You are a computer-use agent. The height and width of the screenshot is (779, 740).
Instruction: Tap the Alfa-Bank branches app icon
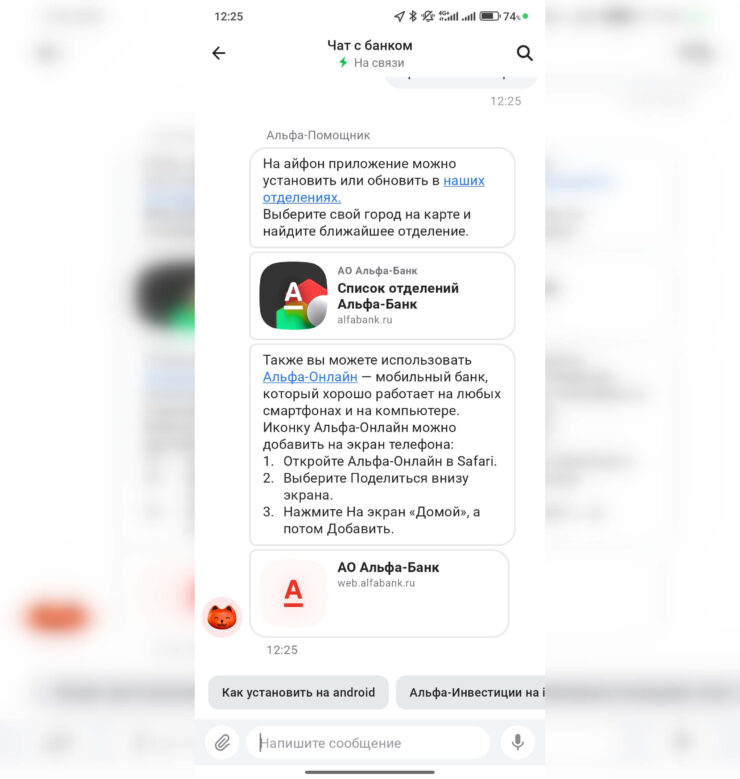[293, 296]
